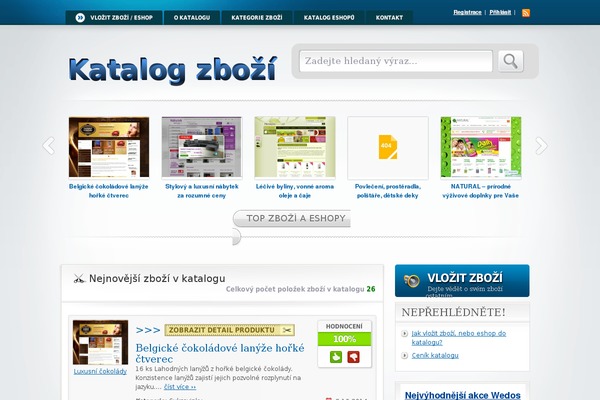
Task: Click the Vložit zboží banner button
Action: (x=462, y=281)
